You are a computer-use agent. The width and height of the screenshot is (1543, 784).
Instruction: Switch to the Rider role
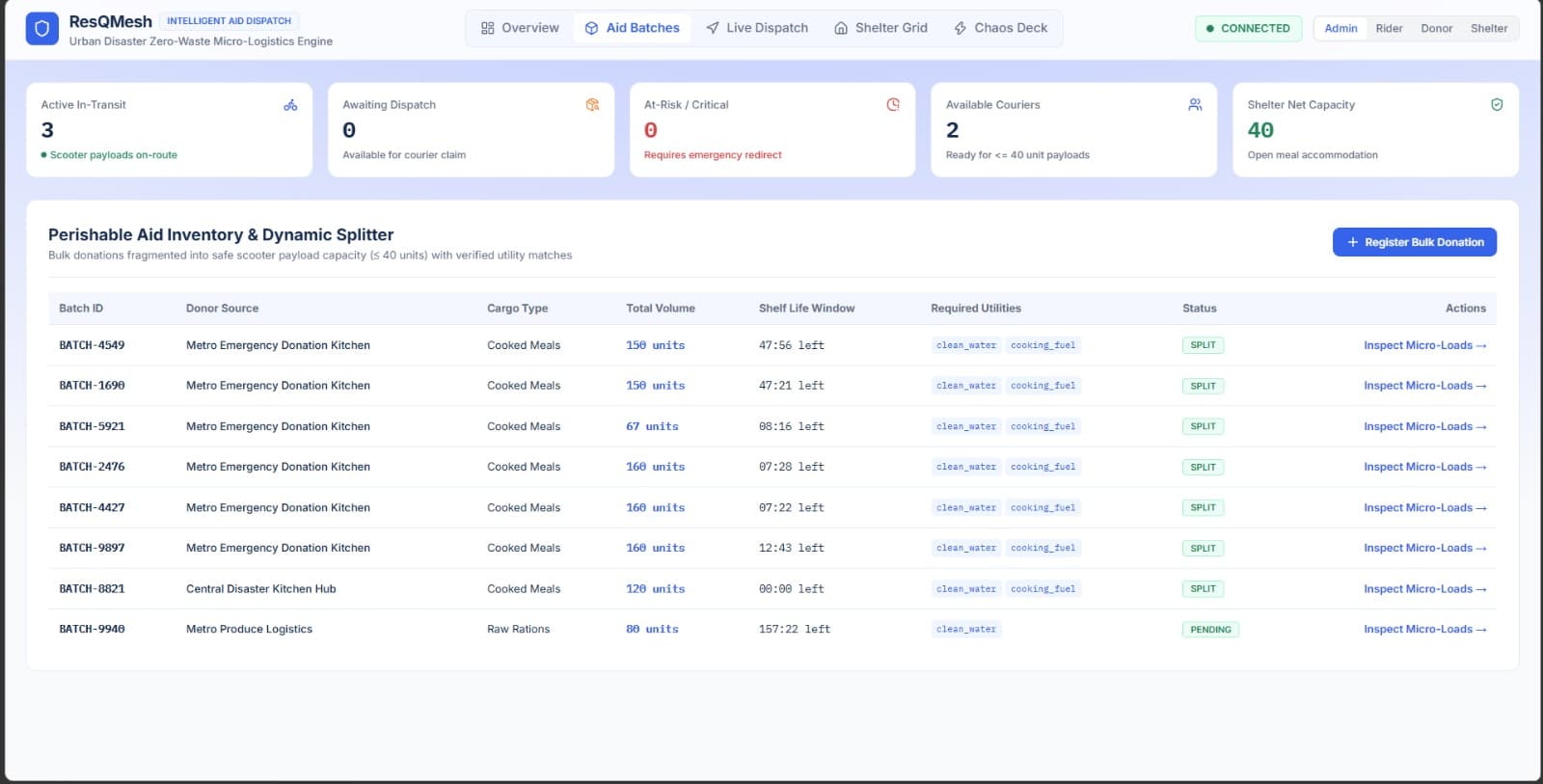coord(1389,28)
